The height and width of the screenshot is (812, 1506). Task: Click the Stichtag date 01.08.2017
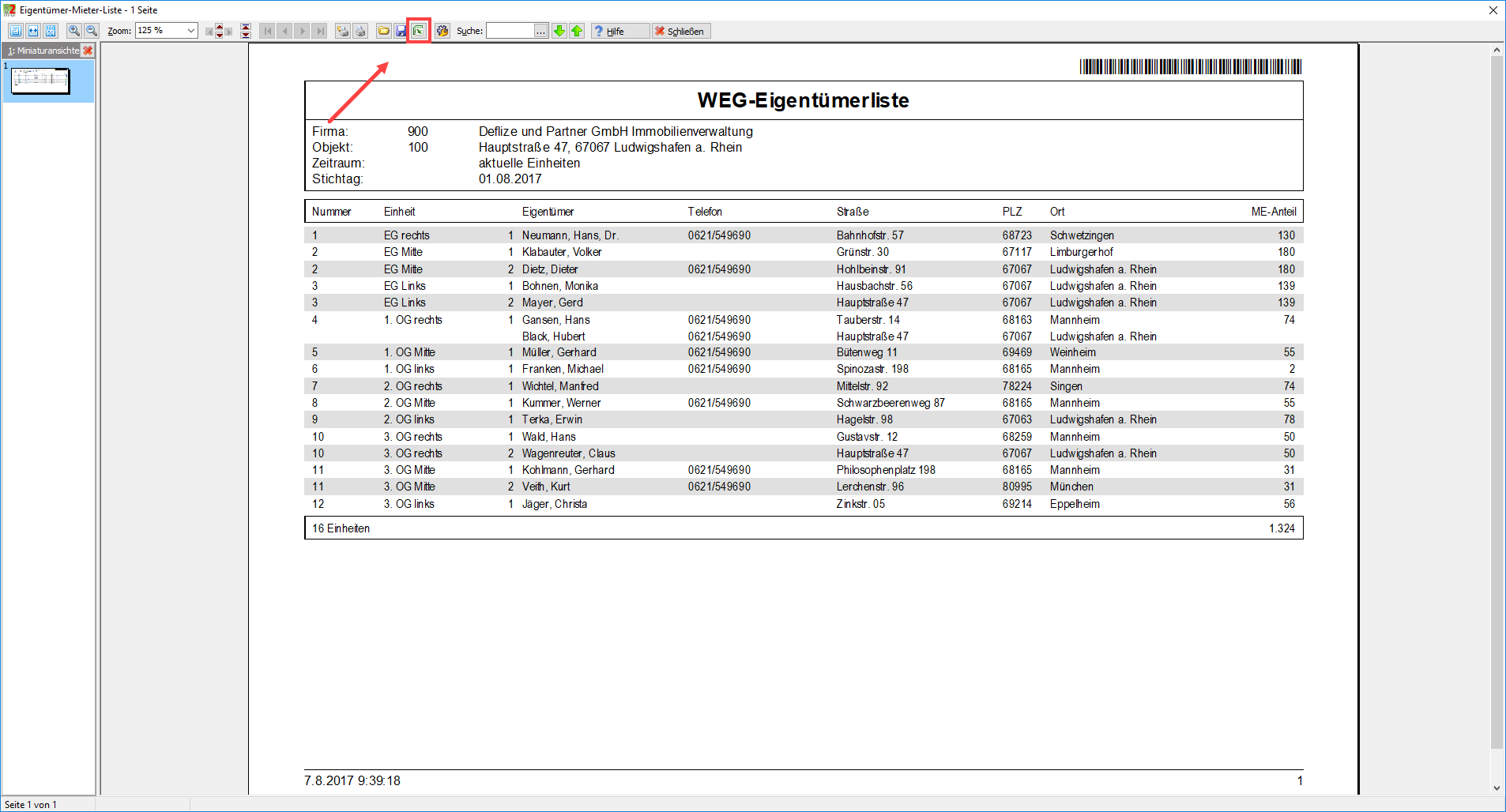(x=510, y=179)
